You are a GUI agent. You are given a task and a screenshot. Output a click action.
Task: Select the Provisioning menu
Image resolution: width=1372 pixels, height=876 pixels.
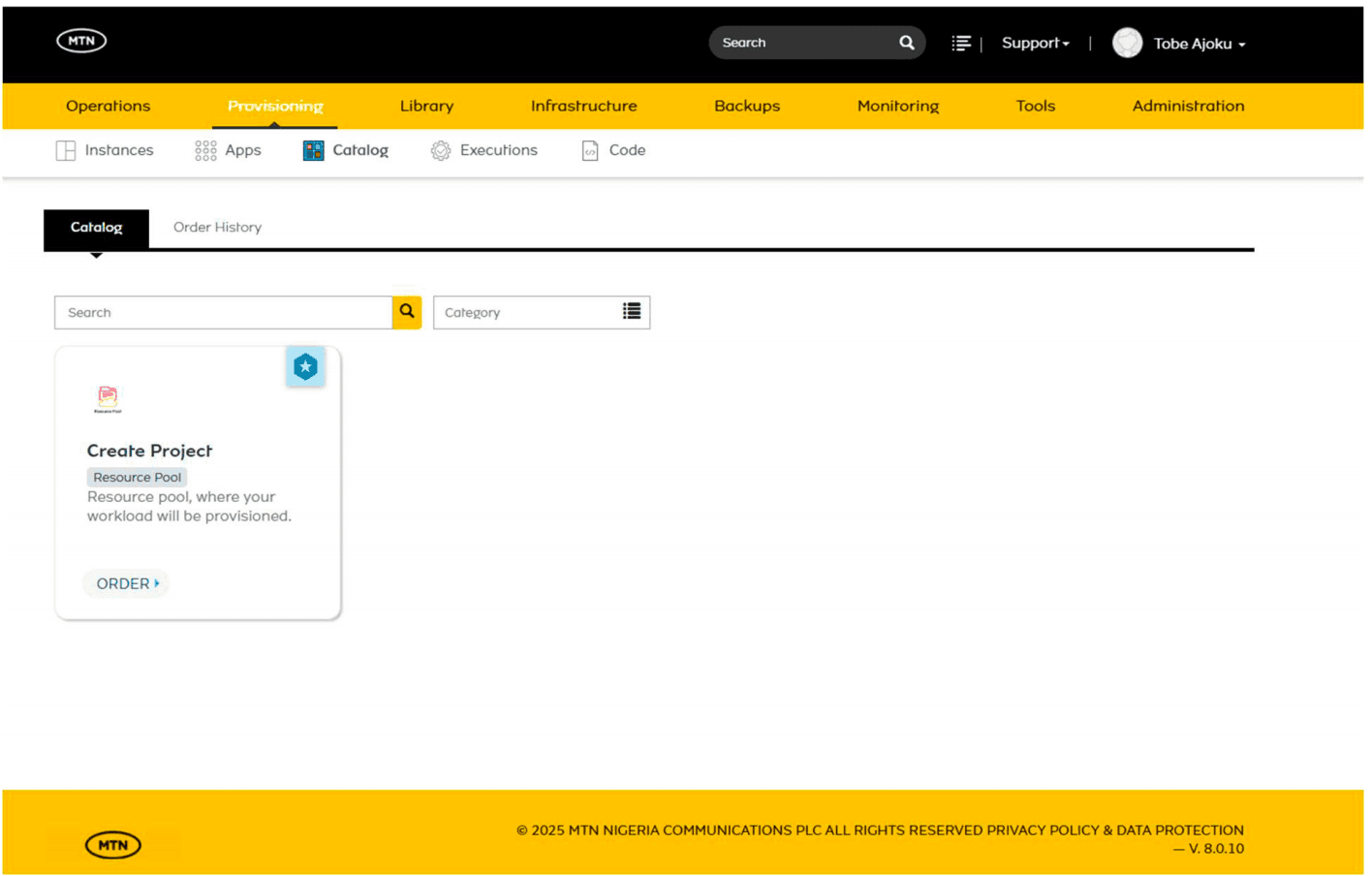tap(275, 106)
